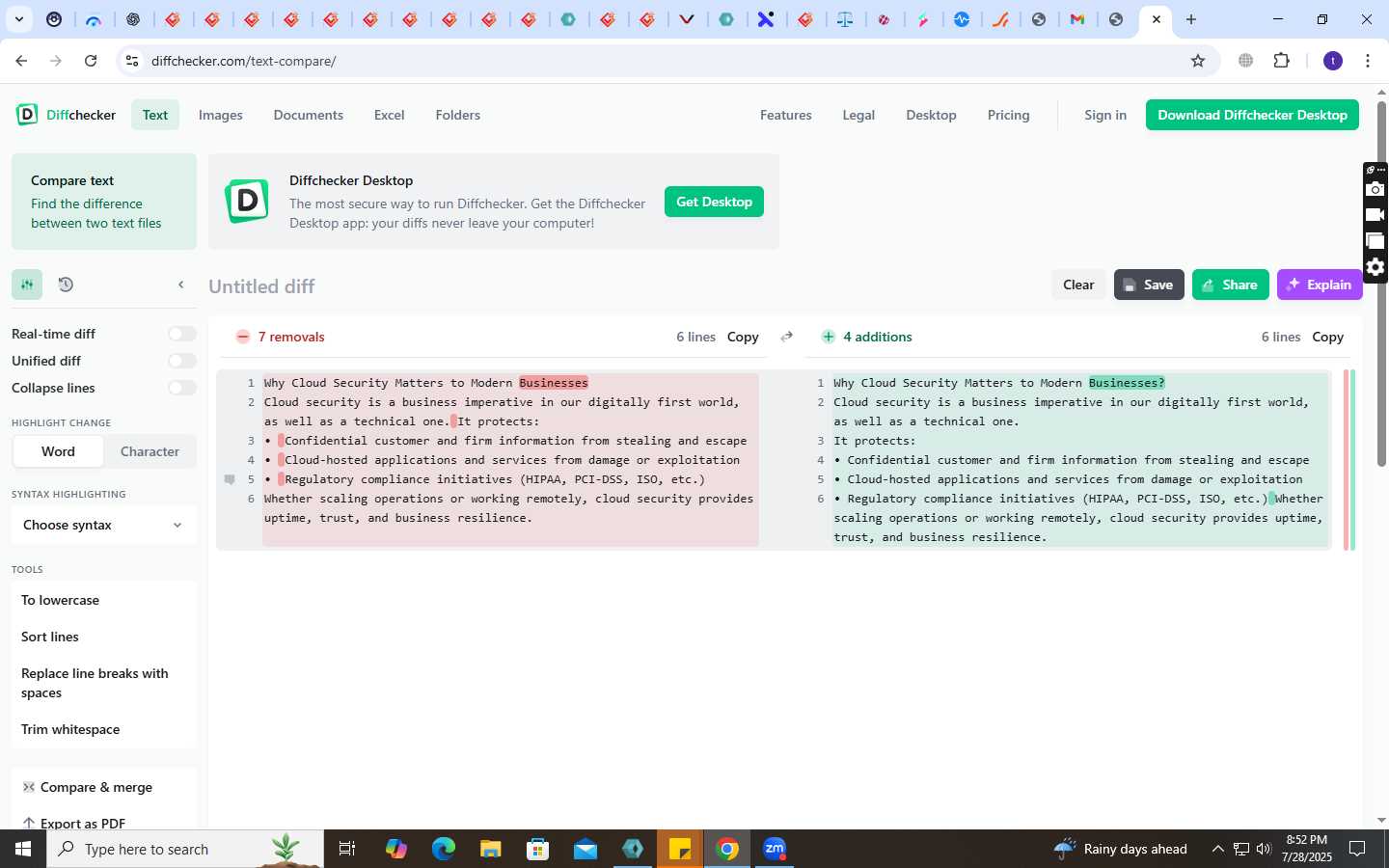Click the camera screenshot icon on side widget

coord(1375,189)
